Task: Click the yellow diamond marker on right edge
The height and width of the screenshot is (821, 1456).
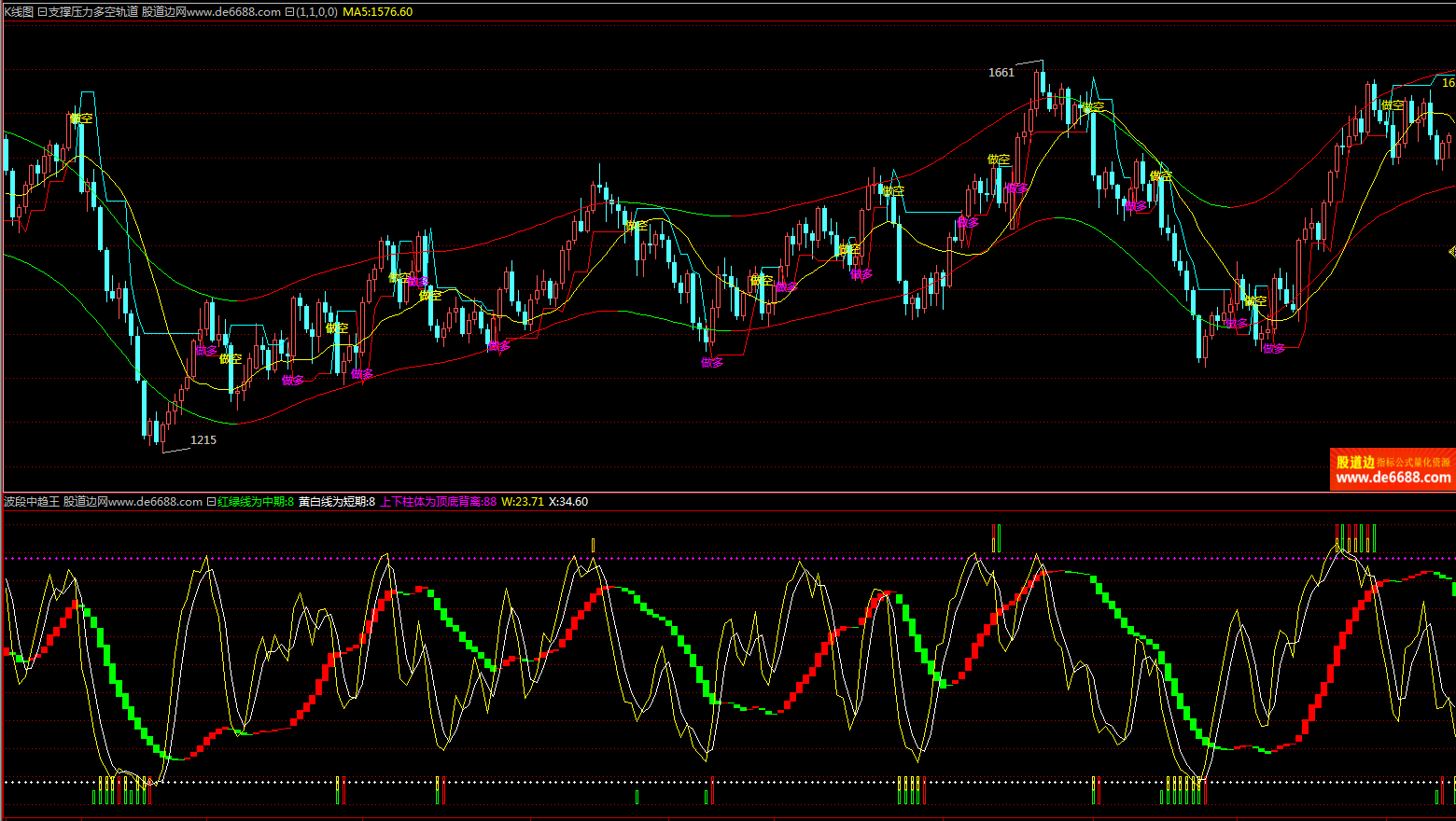Action: [x=1451, y=251]
